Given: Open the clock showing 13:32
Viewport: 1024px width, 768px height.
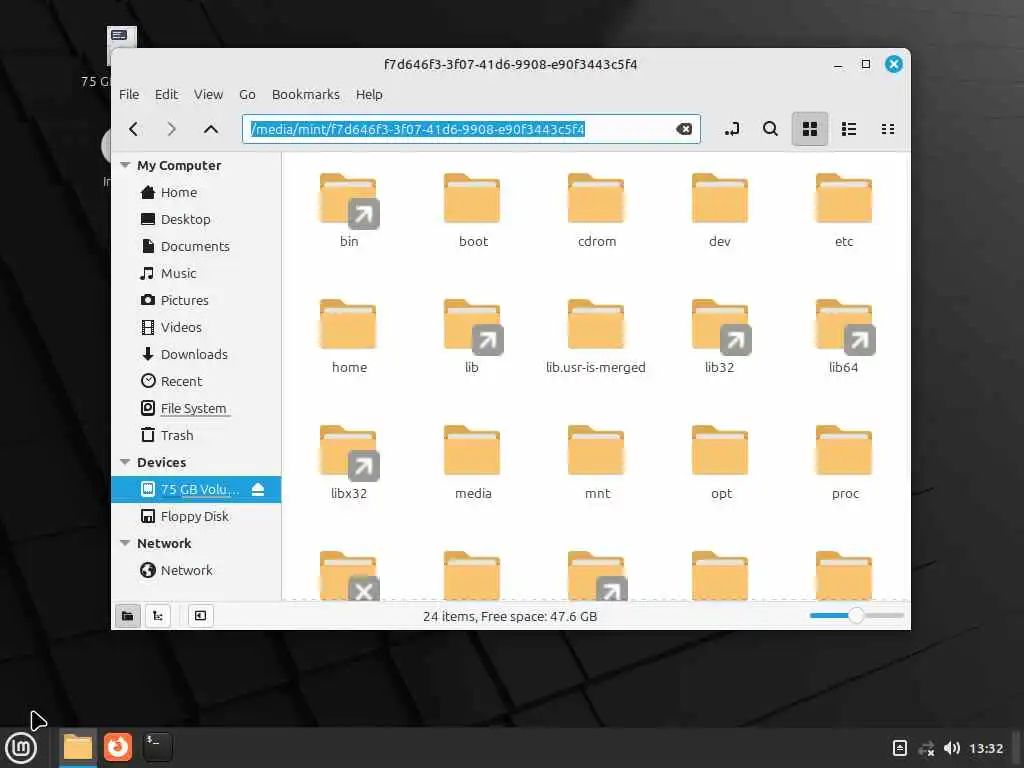Looking at the screenshot, I should (985, 748).
